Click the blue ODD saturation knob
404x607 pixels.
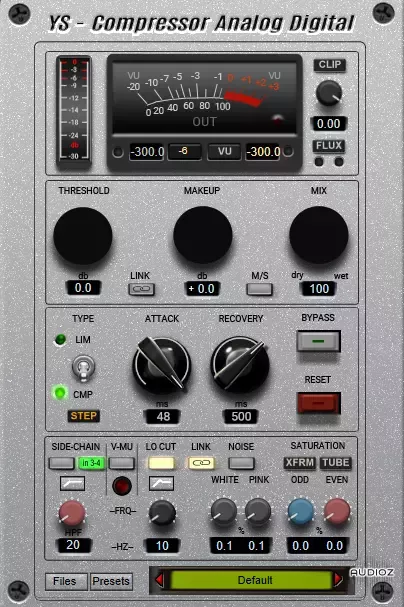[301, 511]
